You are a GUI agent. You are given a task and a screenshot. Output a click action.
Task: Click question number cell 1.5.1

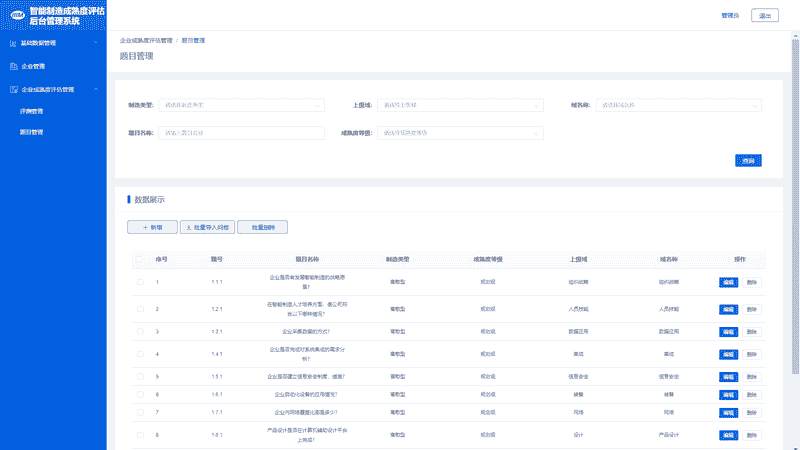tap(217, 377)
